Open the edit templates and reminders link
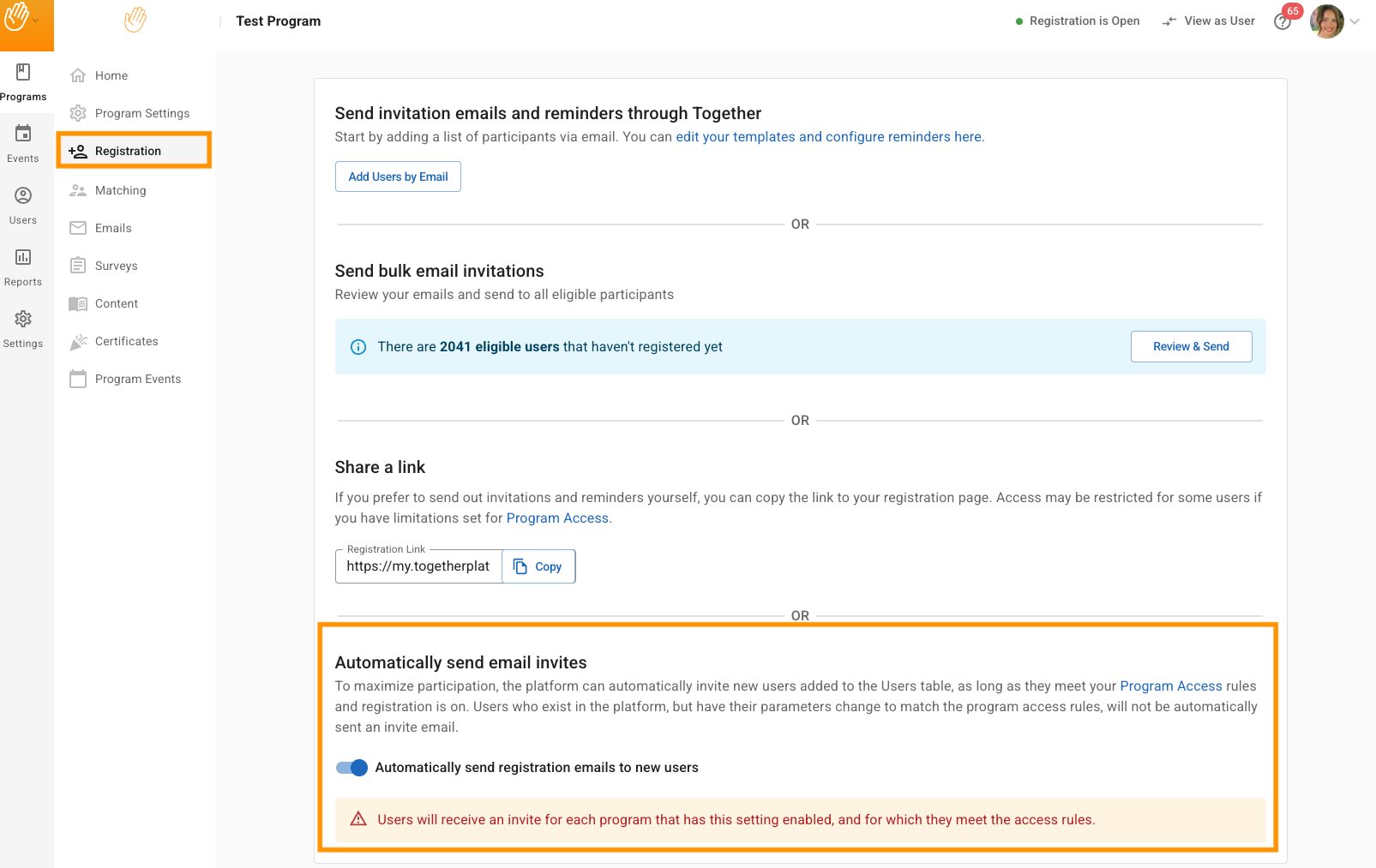The height and width of the screenshot is (868, 1376). (829, 137)
